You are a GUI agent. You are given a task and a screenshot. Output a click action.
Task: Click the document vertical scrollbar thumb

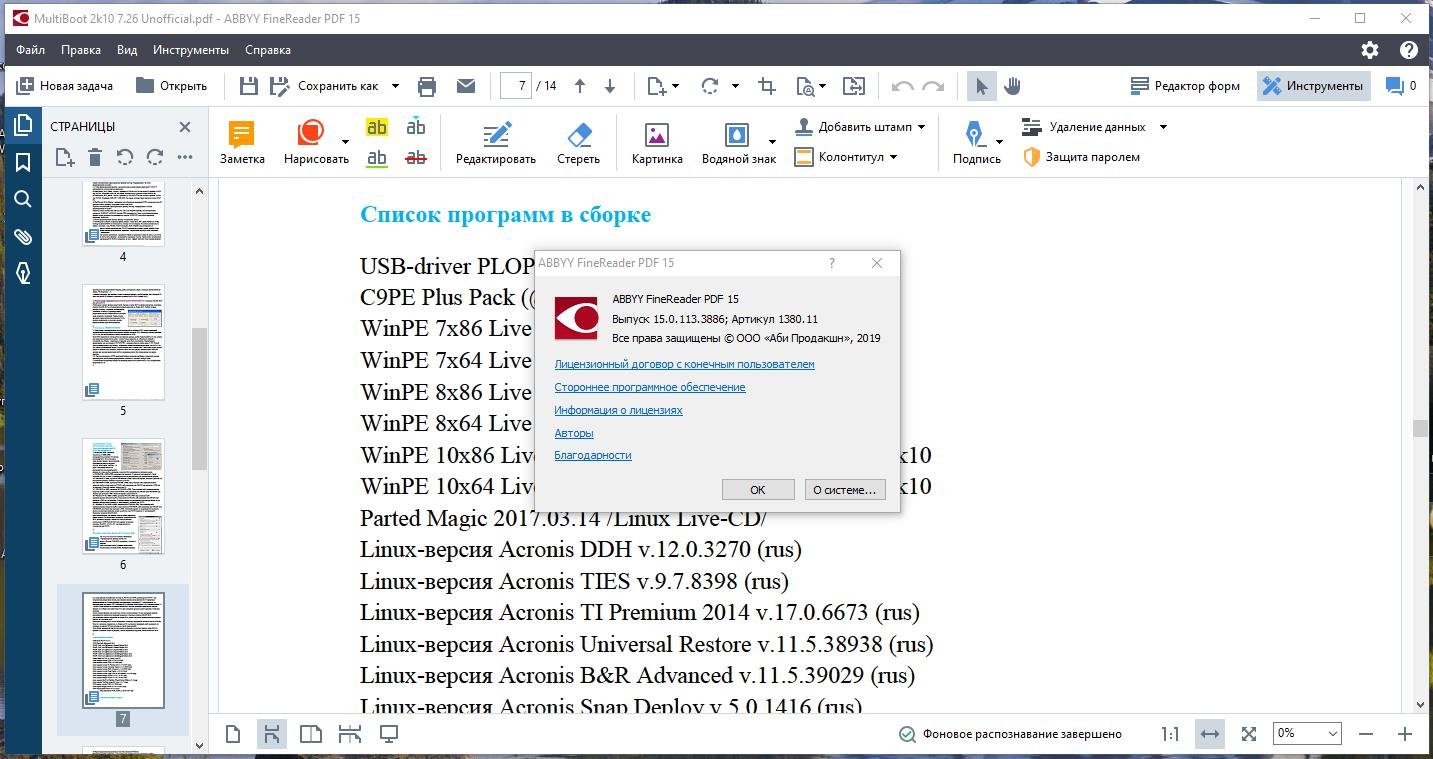click(1420, 428)
